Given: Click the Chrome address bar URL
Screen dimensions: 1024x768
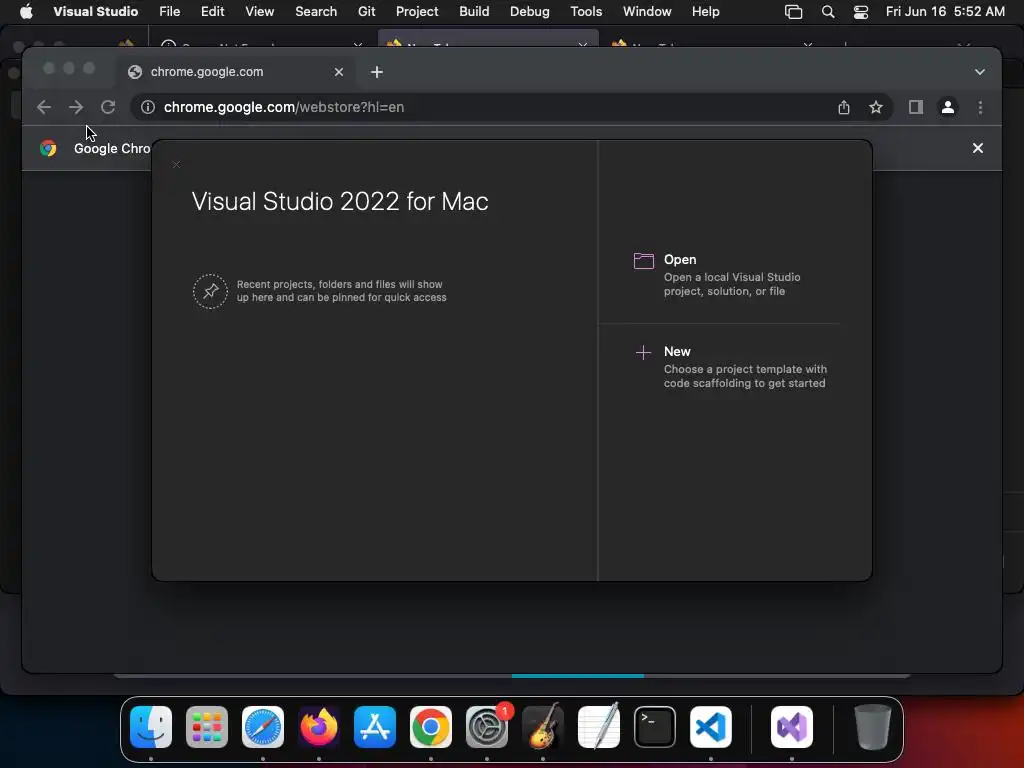Looking at the screenshot, I should pyautogui.click(x=284, y=107).
